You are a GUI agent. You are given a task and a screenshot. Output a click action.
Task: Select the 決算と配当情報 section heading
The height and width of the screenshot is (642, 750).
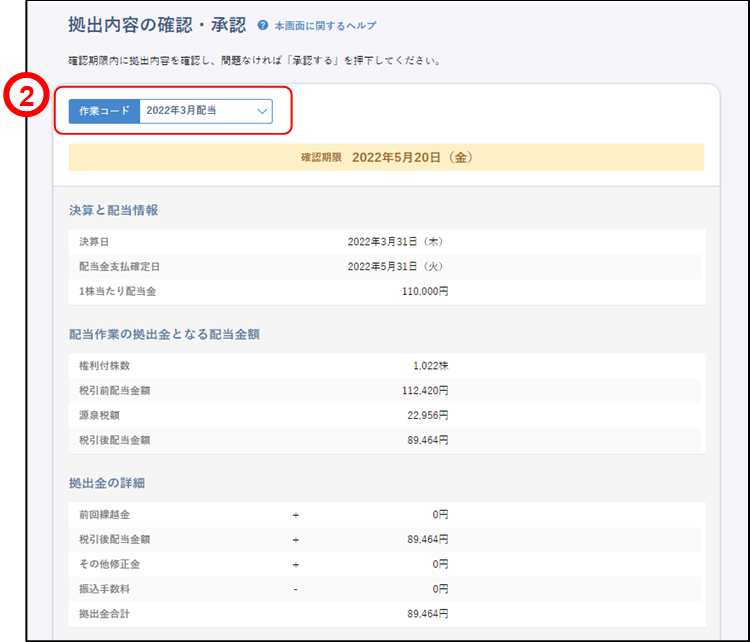[x=113, y=211]
